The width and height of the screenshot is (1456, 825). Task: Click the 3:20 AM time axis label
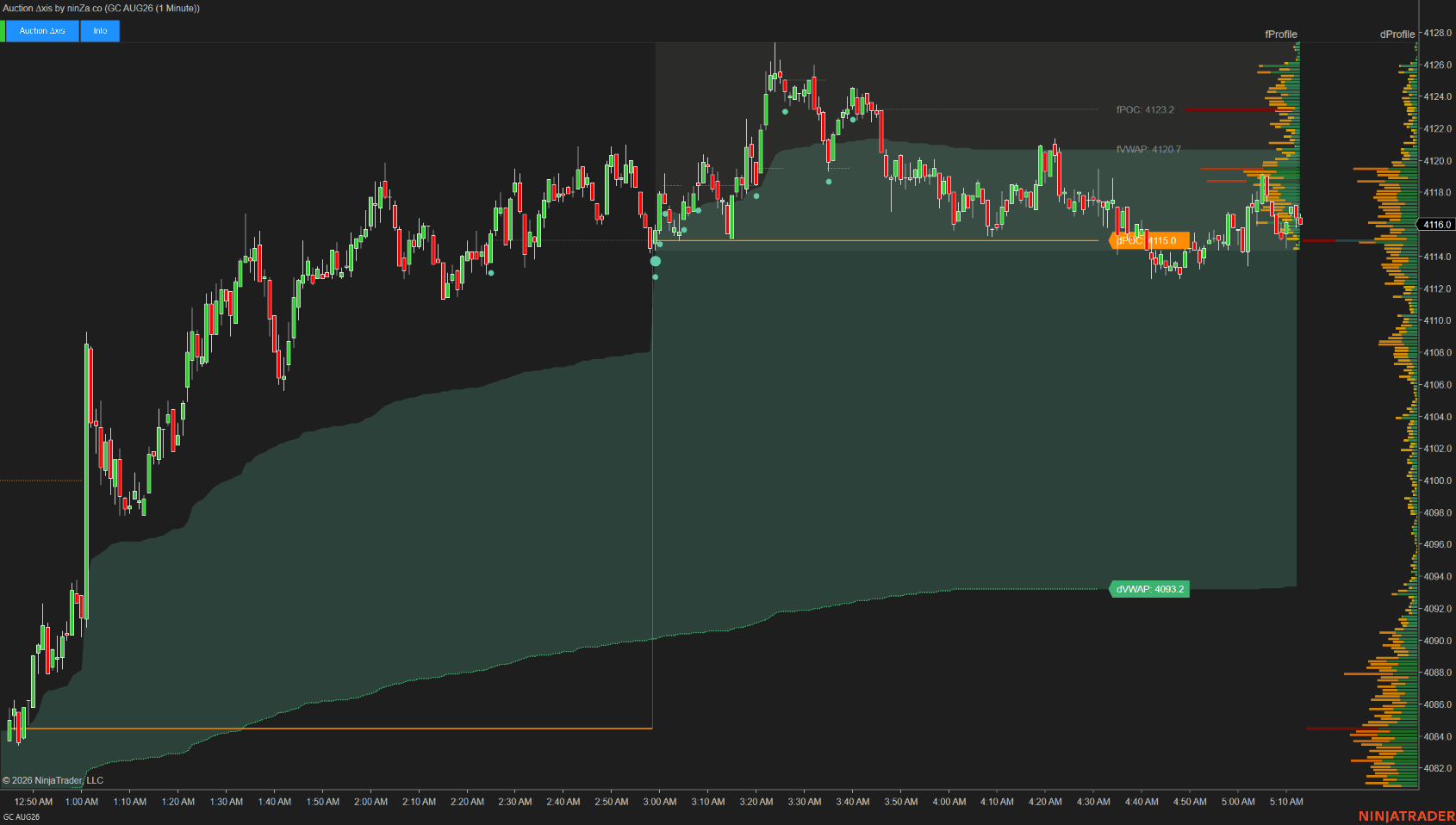pyautogui.click(x=756, y=802)
